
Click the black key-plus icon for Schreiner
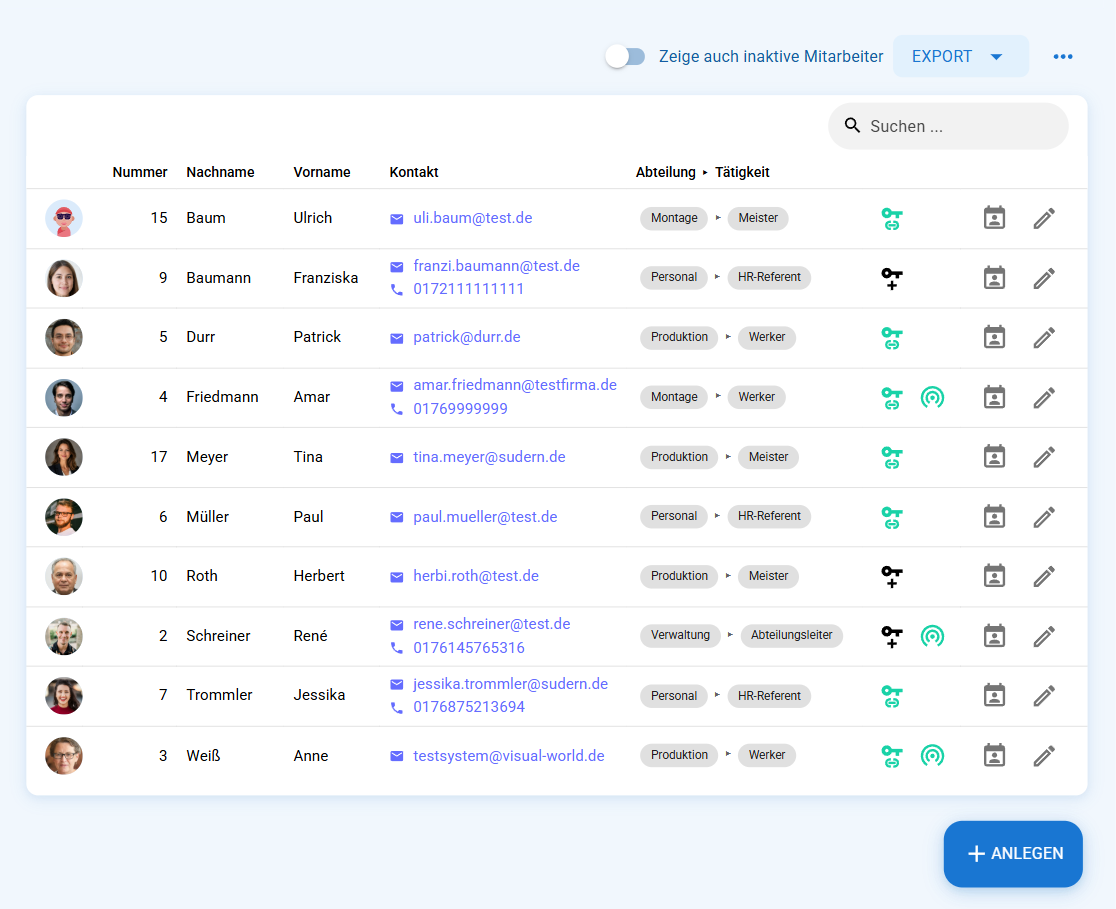coord(891,636)
